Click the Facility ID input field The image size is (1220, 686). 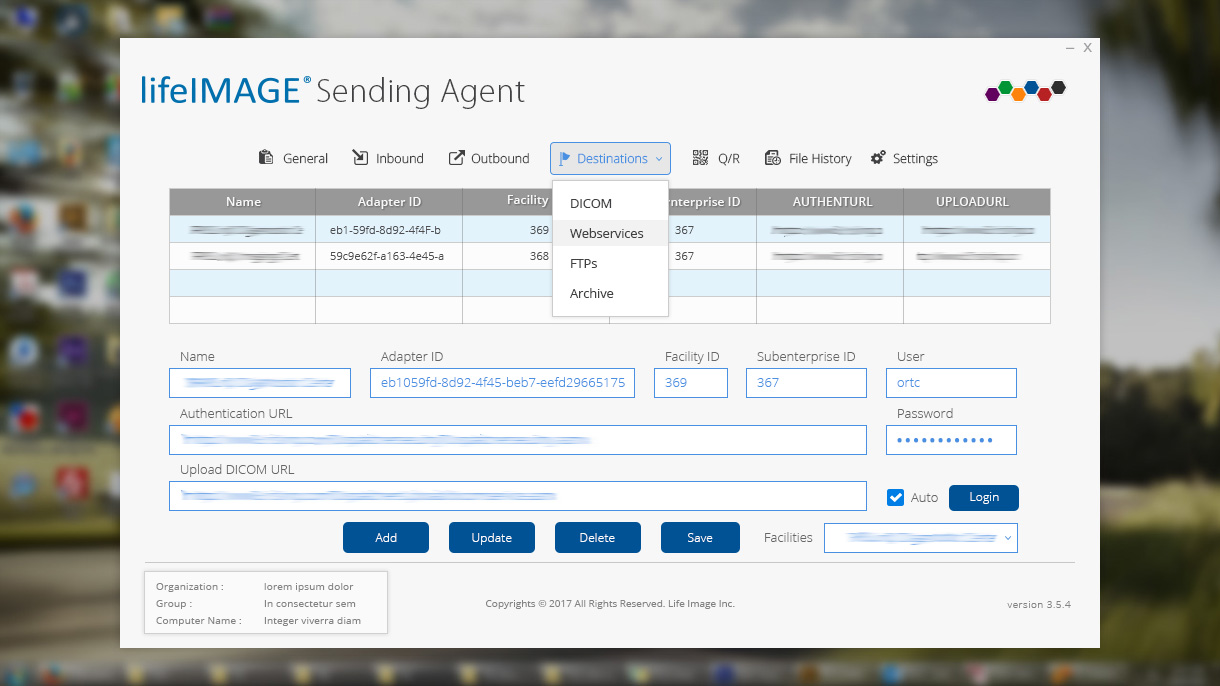point(691,383)
